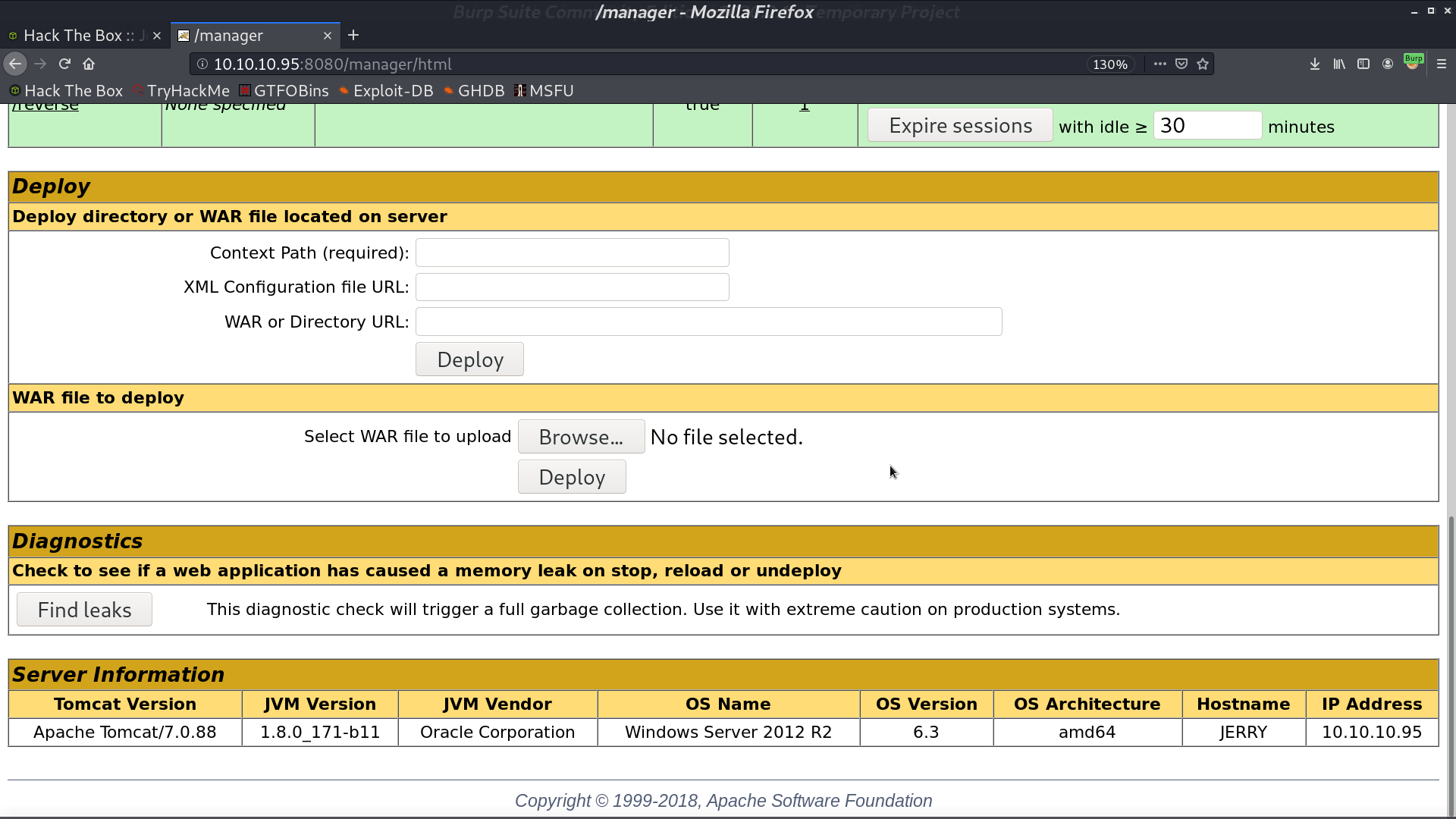Click Browse to select a WAR file
The height and width of the screenshot is (819, 1456).
coord(582,437)
